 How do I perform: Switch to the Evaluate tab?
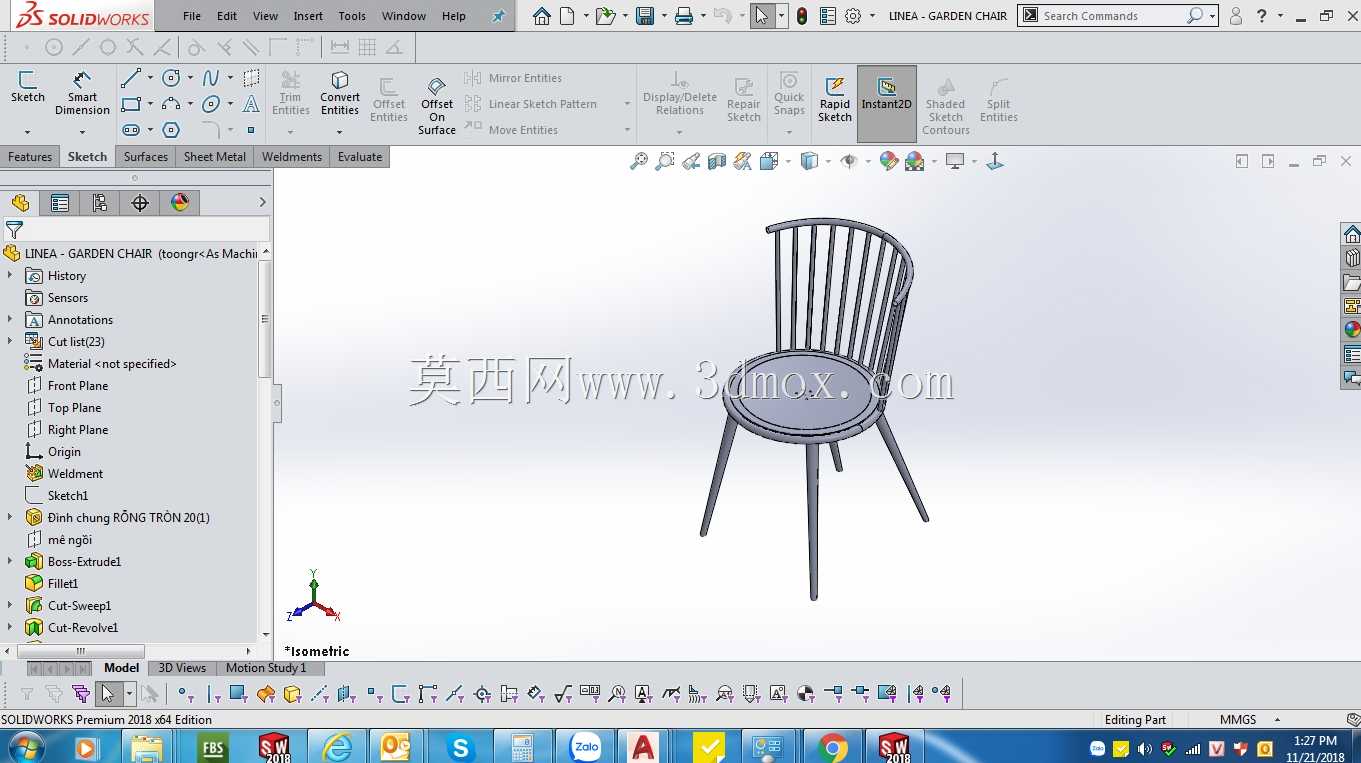coord(360,157)
